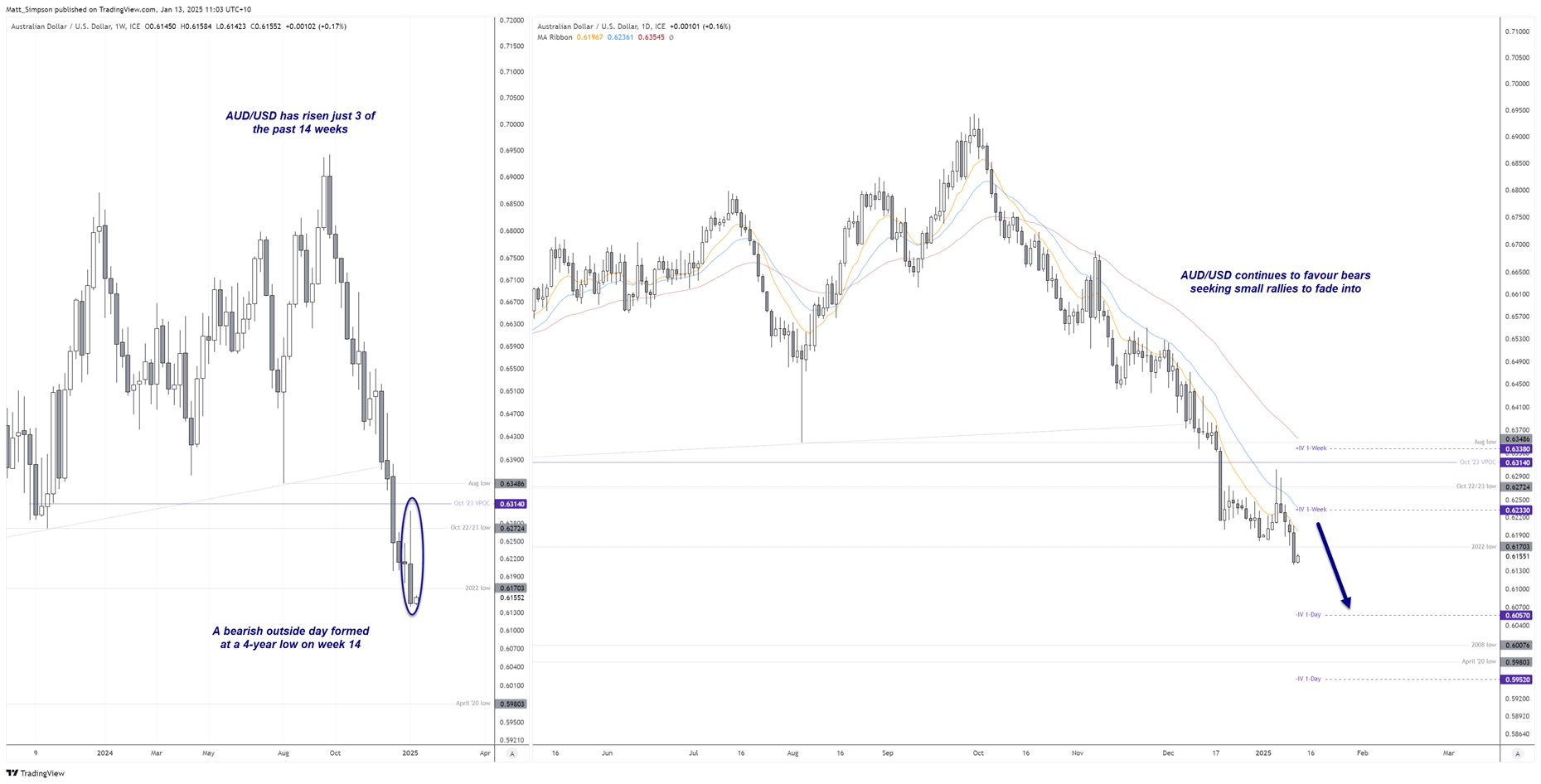Screen dimensions: 1541x784
Task: Select the 0.61703 price label on daily chart
Action: (x=1517, y=547)
